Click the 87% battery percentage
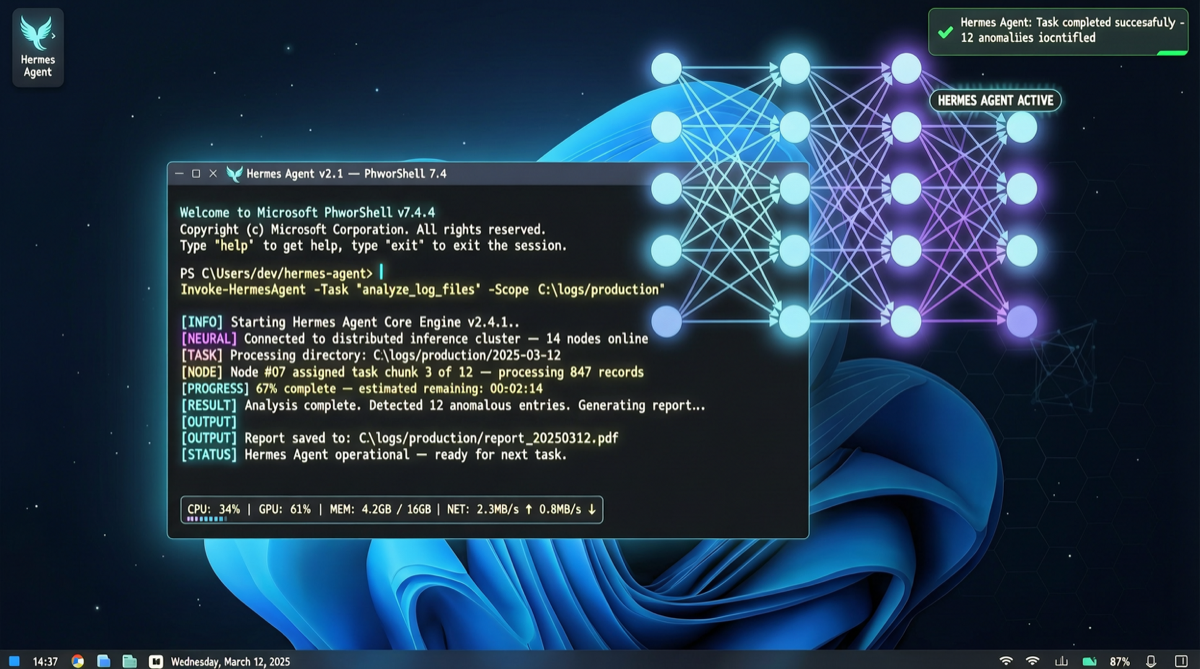1200x669 pixels. (x=1120, y=661)
